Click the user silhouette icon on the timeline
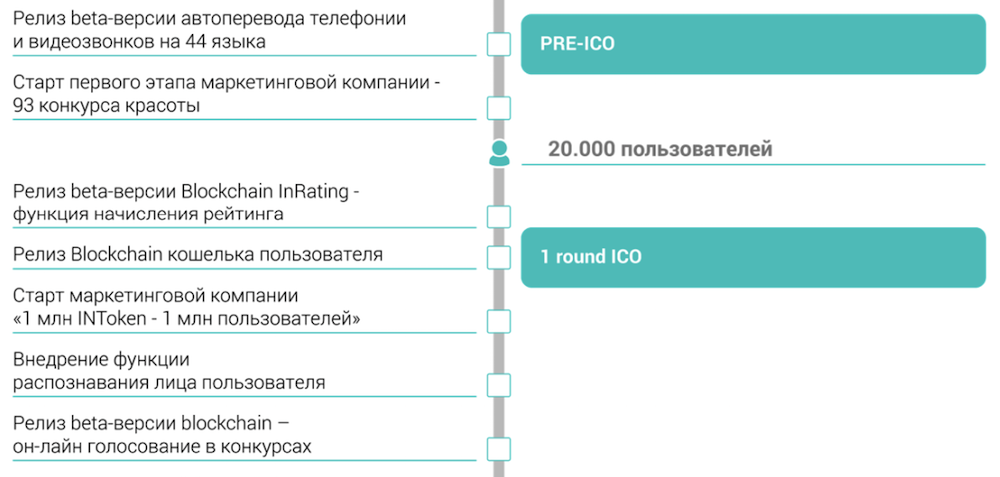Image resolution: width=1000 pixels, height=477 pixels. pos(499,153)
